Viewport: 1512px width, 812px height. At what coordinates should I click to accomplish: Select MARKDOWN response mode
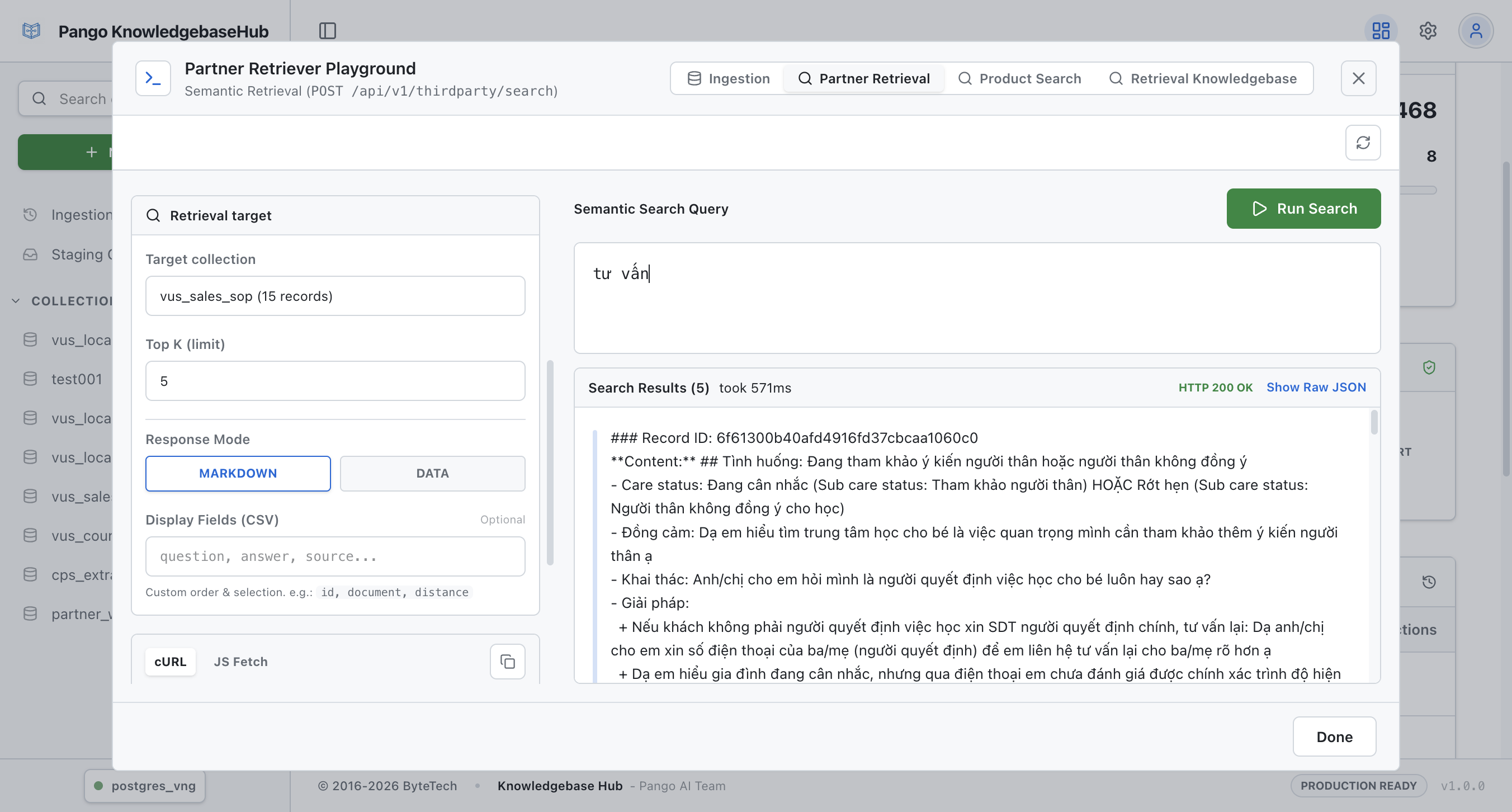tap(238, 473)
